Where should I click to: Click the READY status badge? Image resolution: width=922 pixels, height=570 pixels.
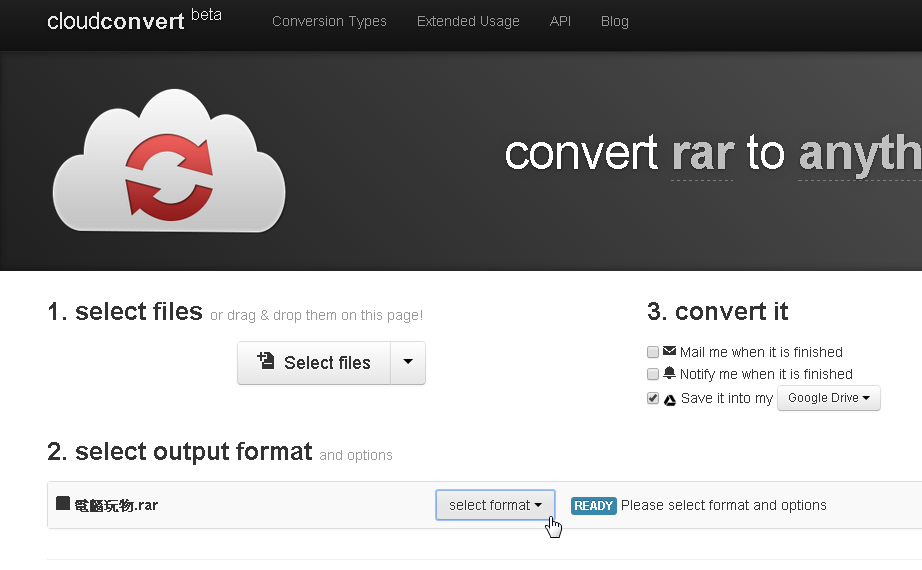tap(594, 506)
